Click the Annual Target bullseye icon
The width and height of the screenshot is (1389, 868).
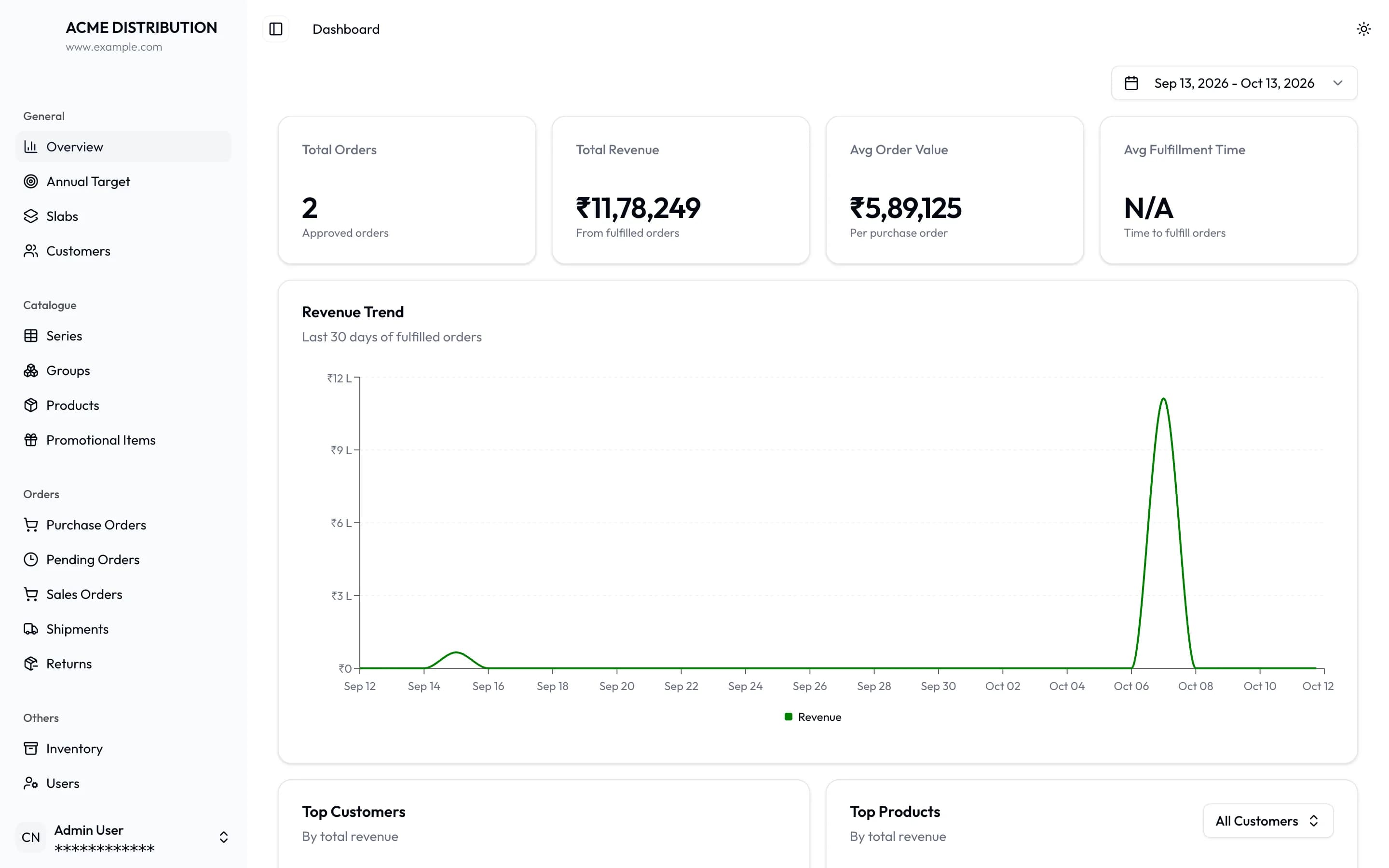coord(31,181)
